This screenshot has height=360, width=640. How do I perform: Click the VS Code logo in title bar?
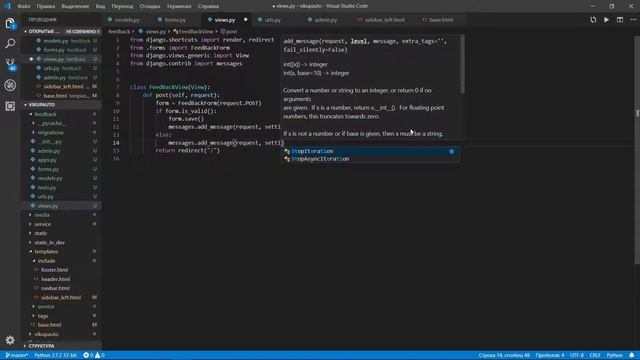tap(7, 6)
